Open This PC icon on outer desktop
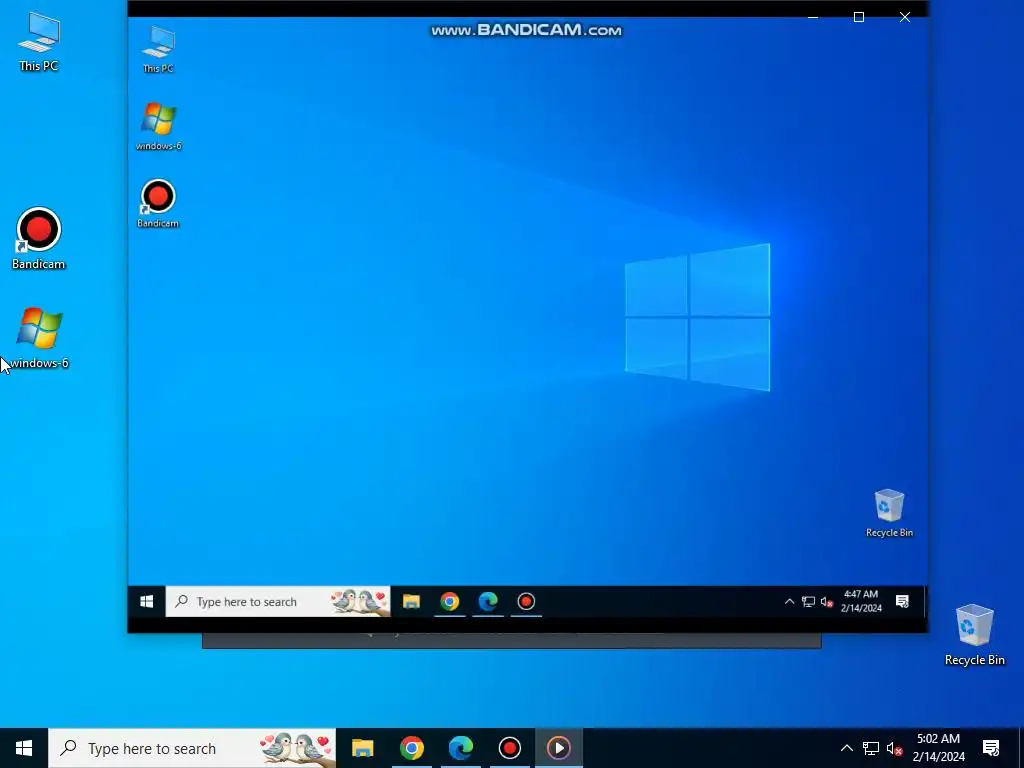 [x=39, y=42]
